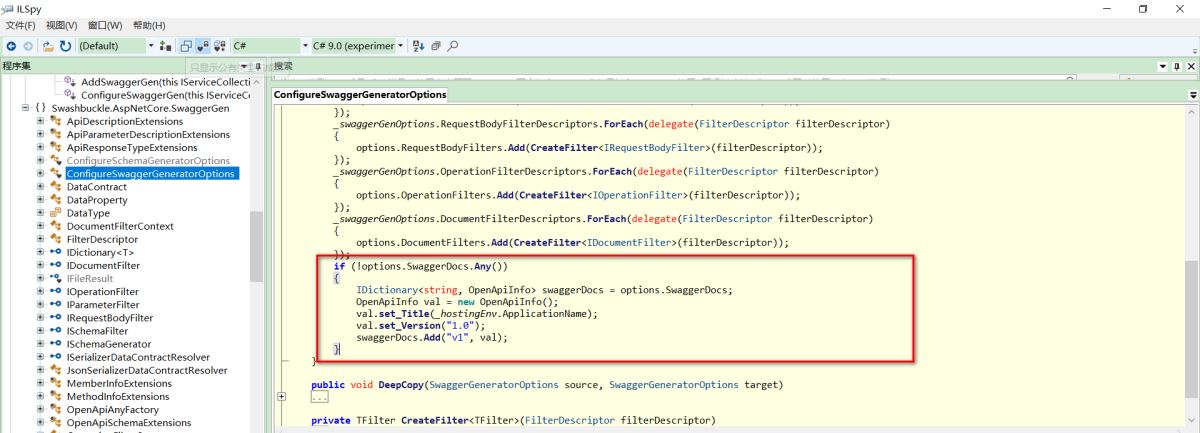The image size is (1200, 433).
Task: Open the 文件(F) menu
Action: (x=21, y=25)
